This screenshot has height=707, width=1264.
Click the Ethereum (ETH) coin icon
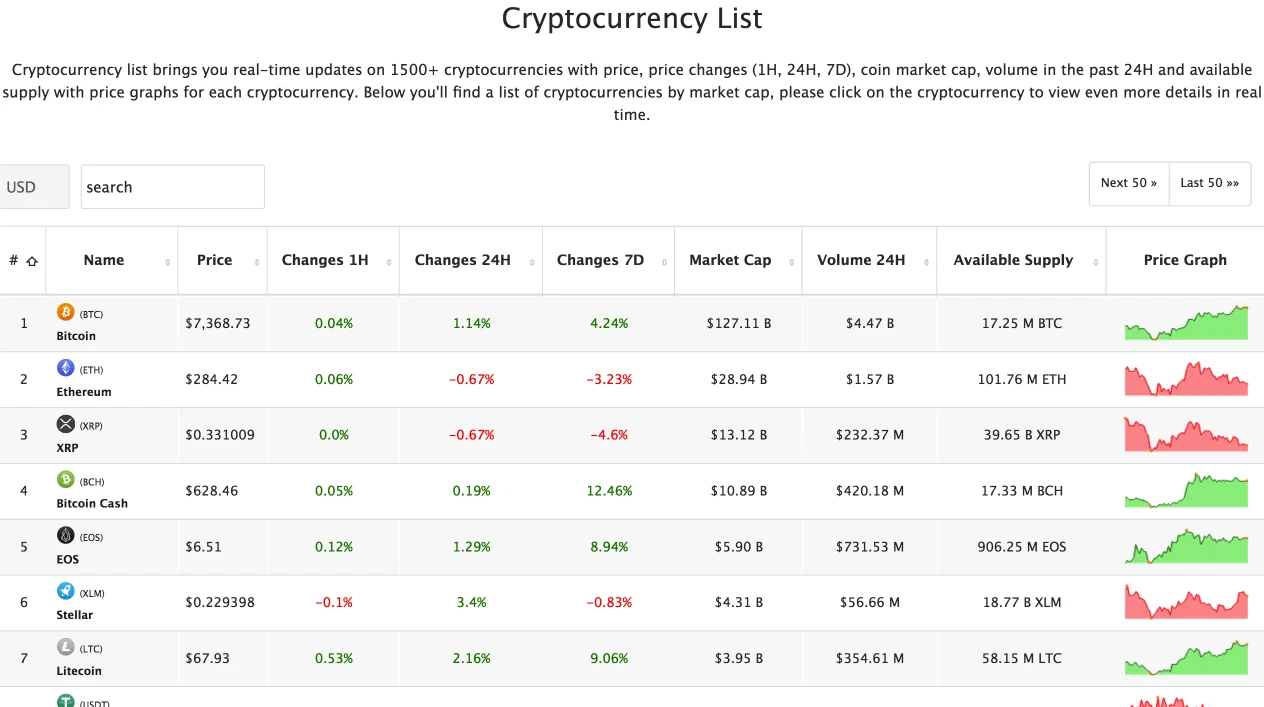click(x=66, y=368)
